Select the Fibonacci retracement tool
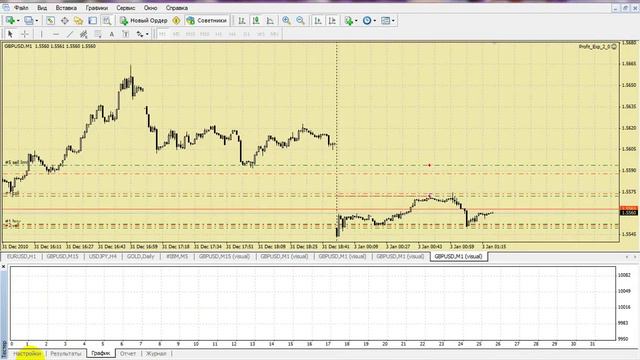Image resolution: width=640 pixels, height=360 pixels. click(98, 34)
